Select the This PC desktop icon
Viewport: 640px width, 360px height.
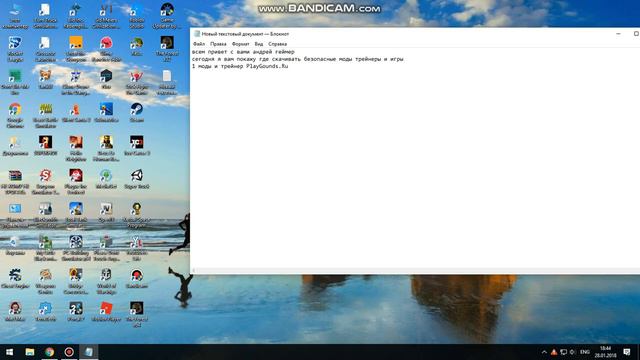click(x=15, y=16)
